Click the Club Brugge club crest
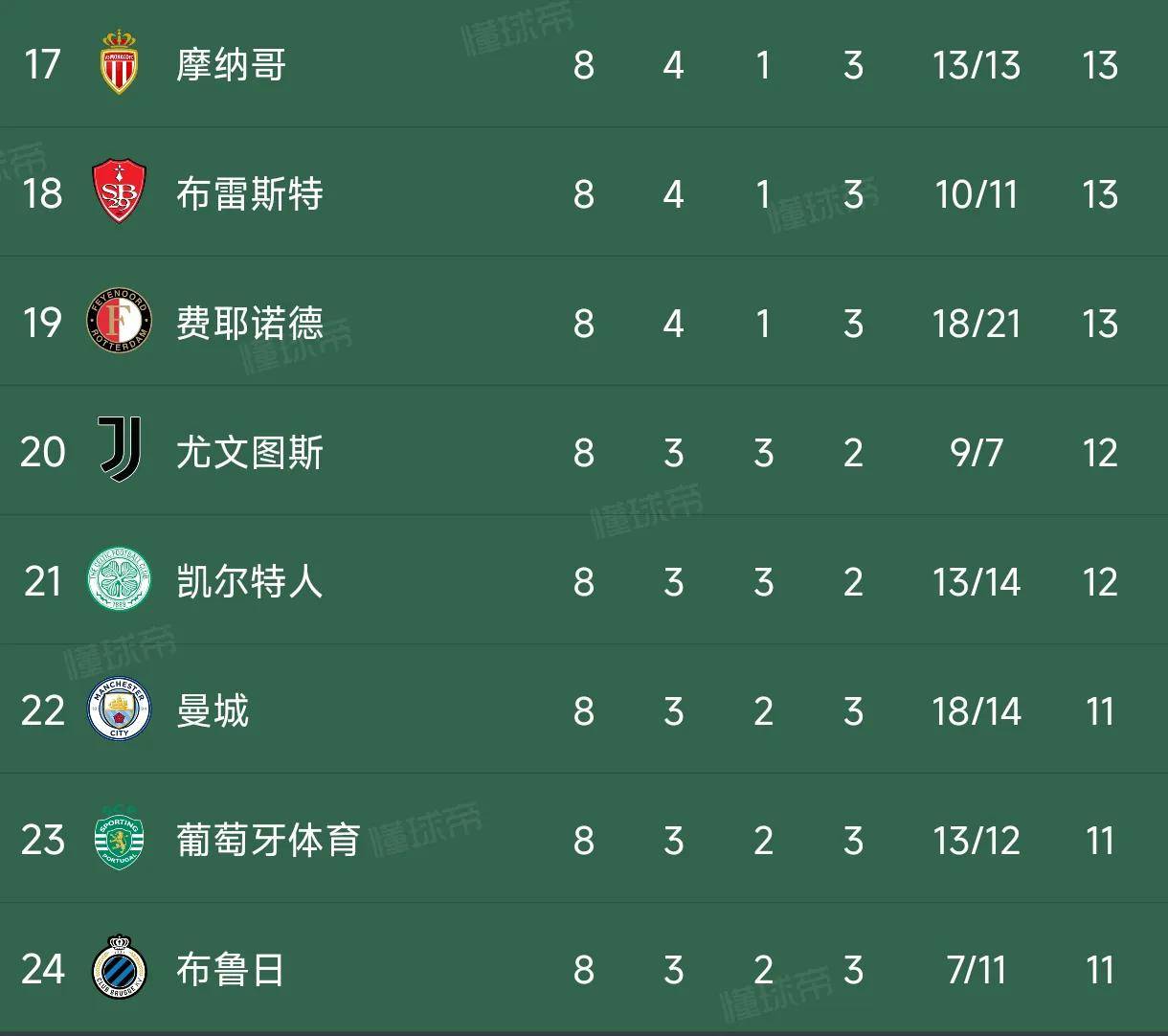Image resolution: width=1168 pixels, height=1036 pixels. coord(120,967)
